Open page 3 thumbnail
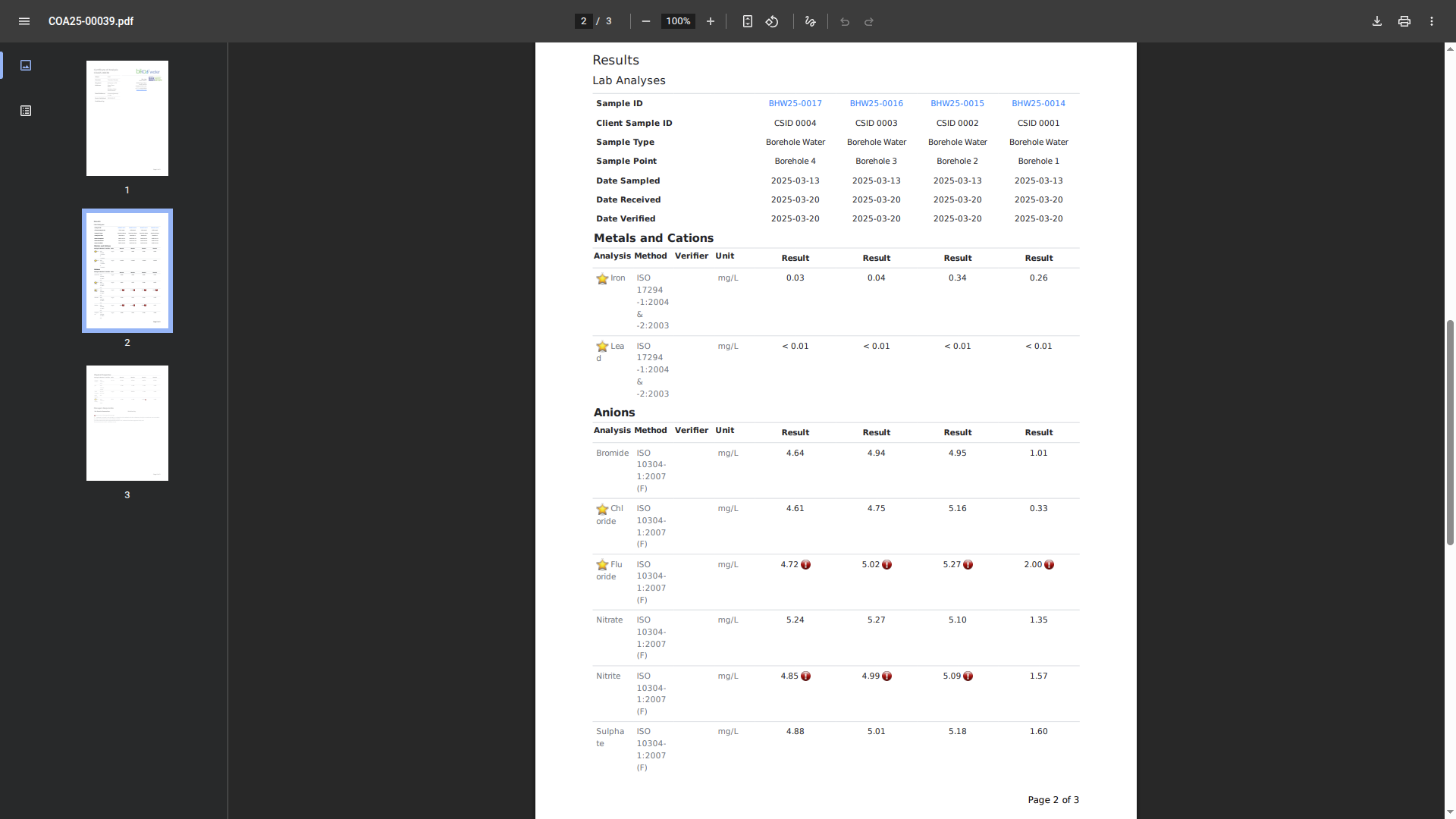Screen dimensions: 1456x819 (x=127, y=423)
